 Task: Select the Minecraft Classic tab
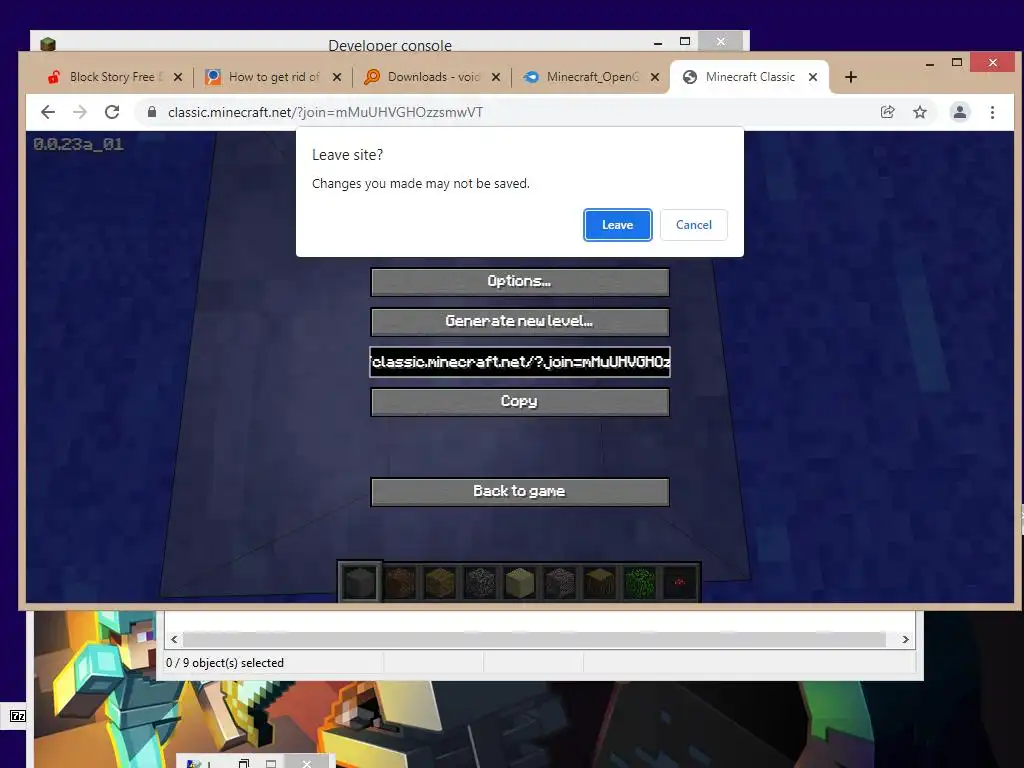coord(749,77)
